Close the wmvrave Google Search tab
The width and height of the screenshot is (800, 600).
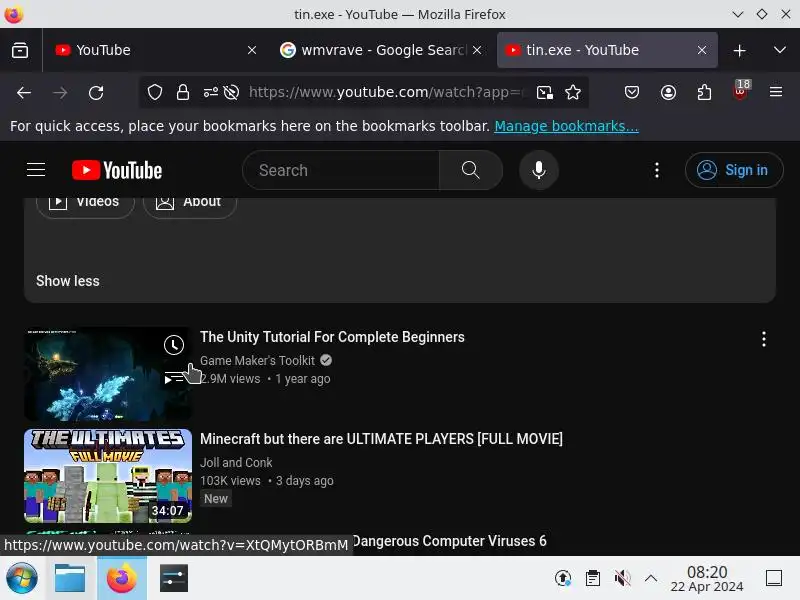477,50
